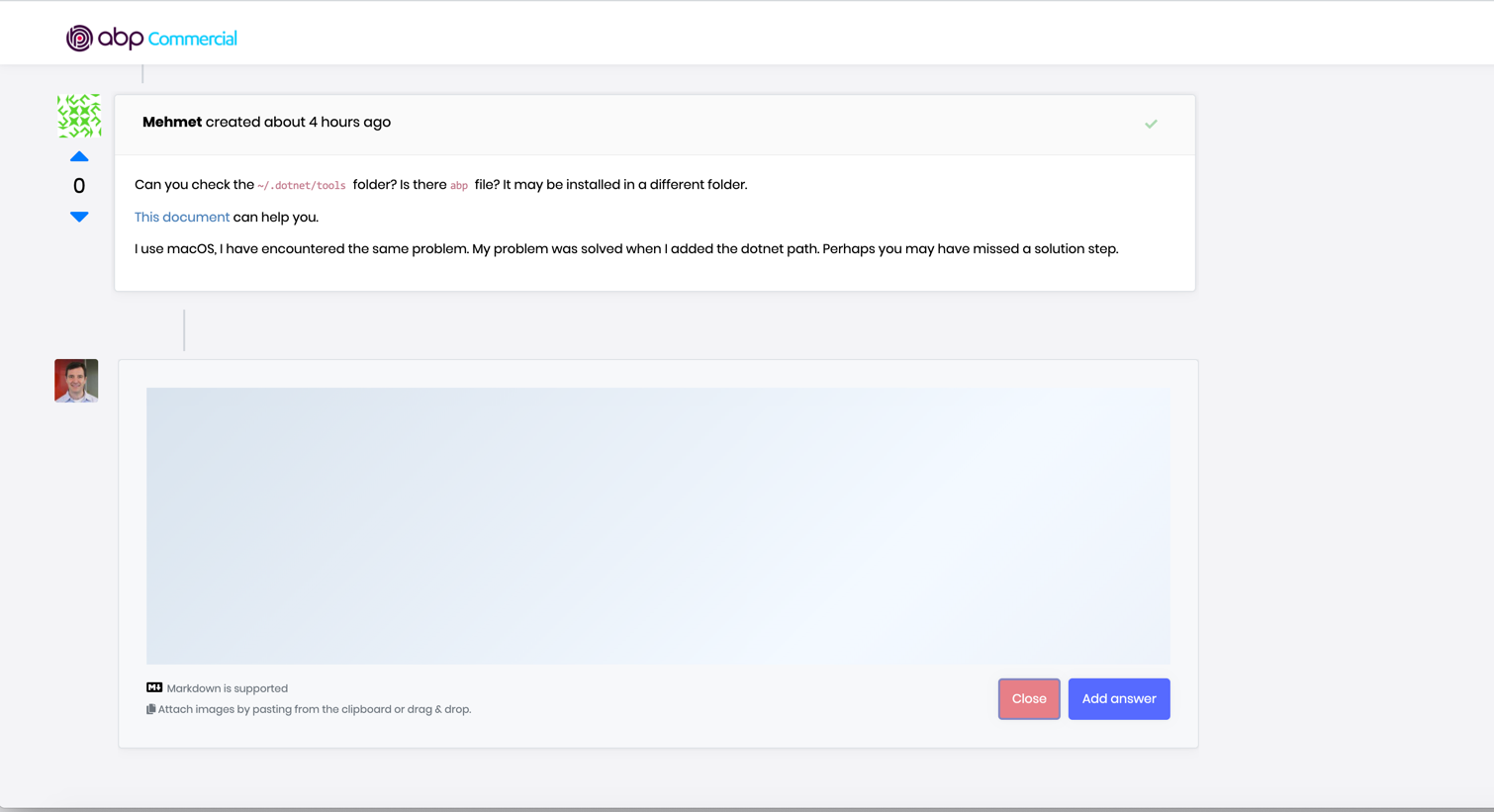
Task: Downvote Mehmet's answer with the down arrow
Action: 79,217
